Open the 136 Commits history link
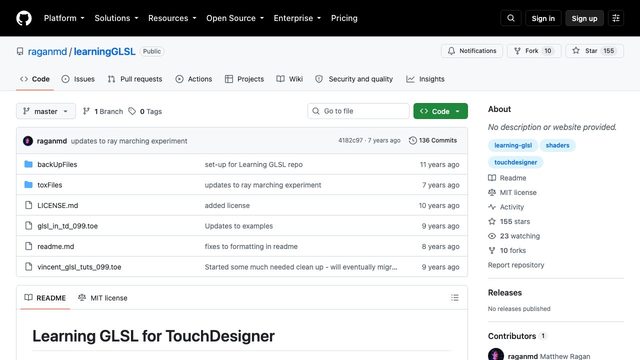The image size is (640, 360). [x=433, y=140]
